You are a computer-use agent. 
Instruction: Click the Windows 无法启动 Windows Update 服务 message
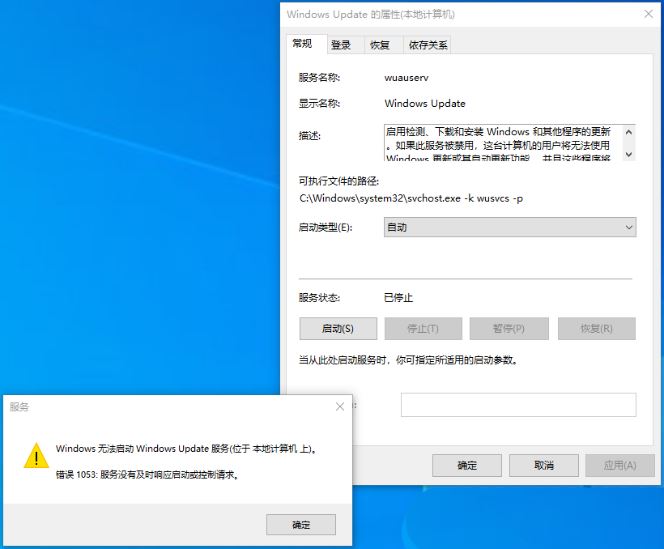(x=186, y=449)
